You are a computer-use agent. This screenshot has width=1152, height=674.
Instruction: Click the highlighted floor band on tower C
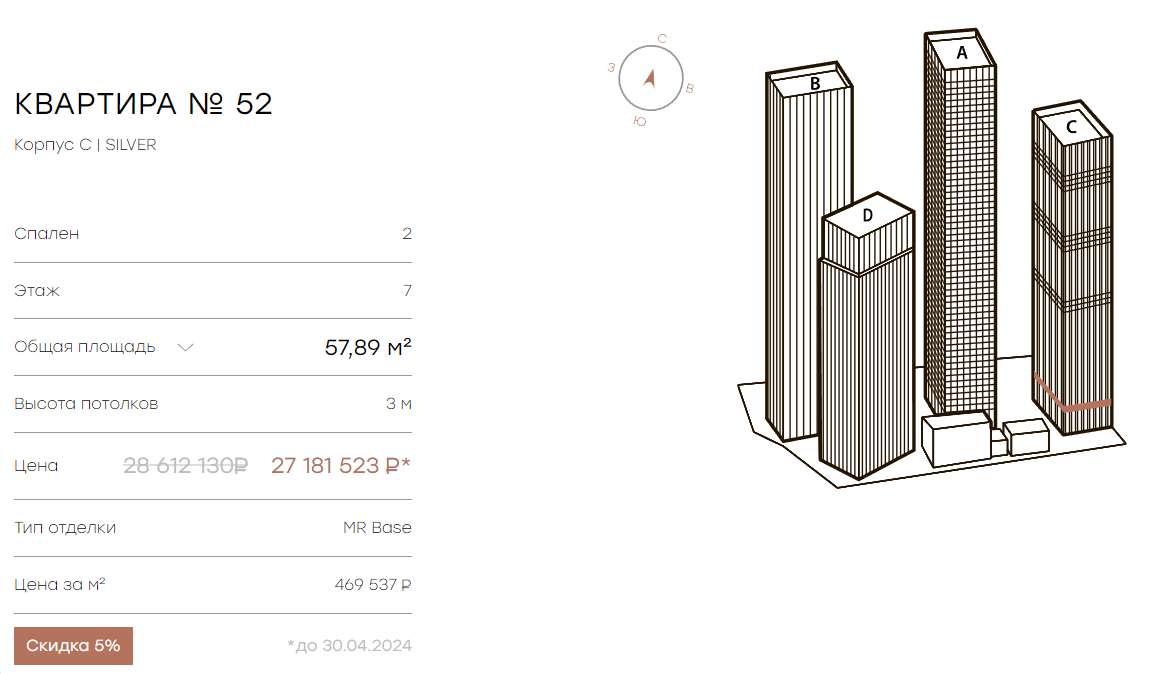1071,397
